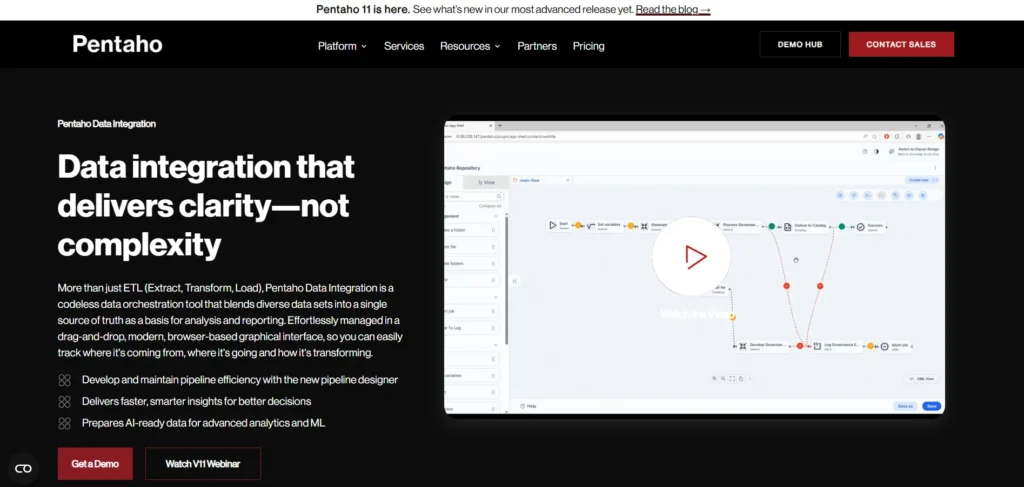Open the Services page
1024x487 pixels.
404,46
